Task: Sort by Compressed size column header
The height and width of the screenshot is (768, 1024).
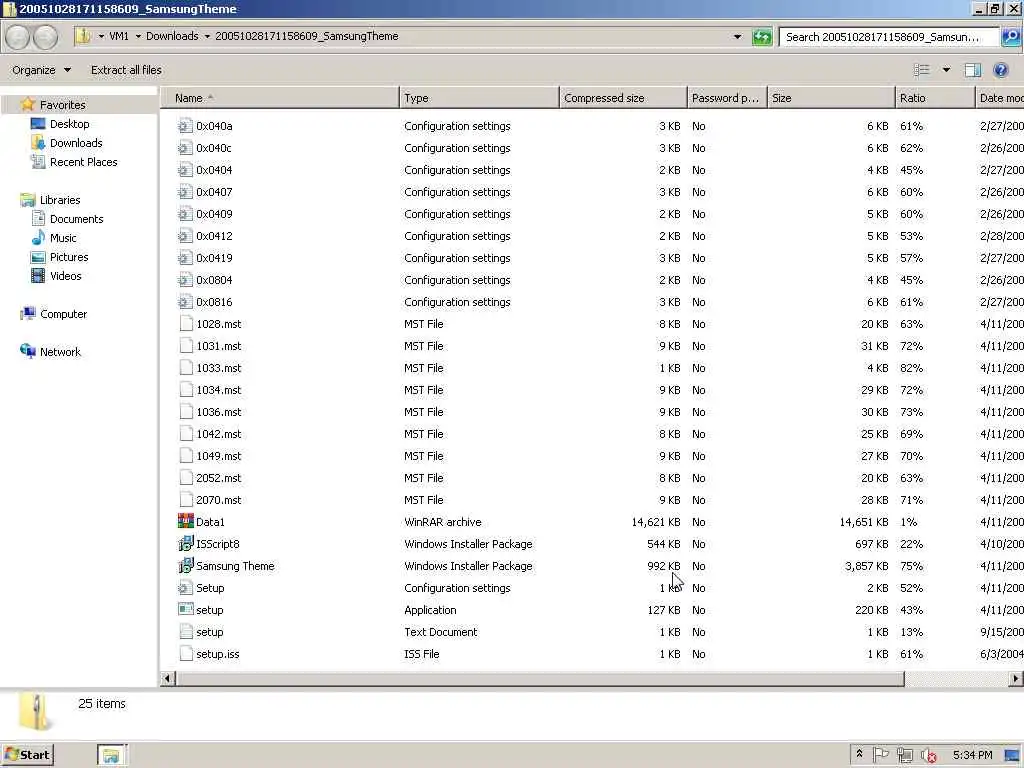Action: tap(623, 98)
